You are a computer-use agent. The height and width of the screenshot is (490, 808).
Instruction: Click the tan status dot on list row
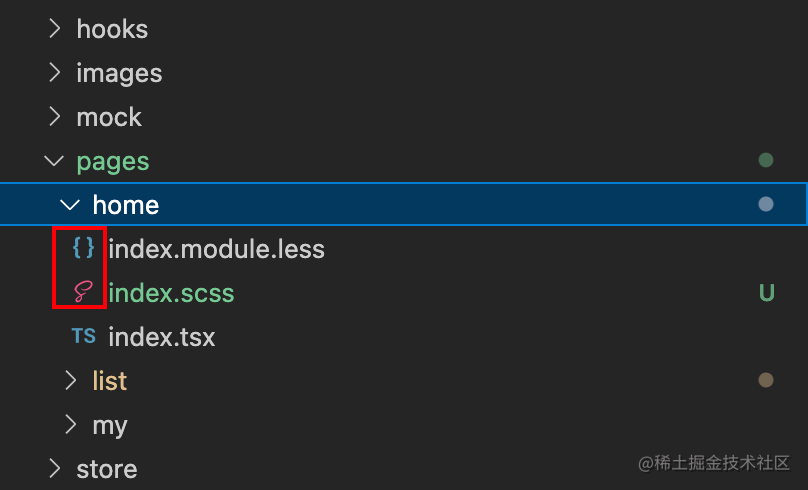coord(766,380)
